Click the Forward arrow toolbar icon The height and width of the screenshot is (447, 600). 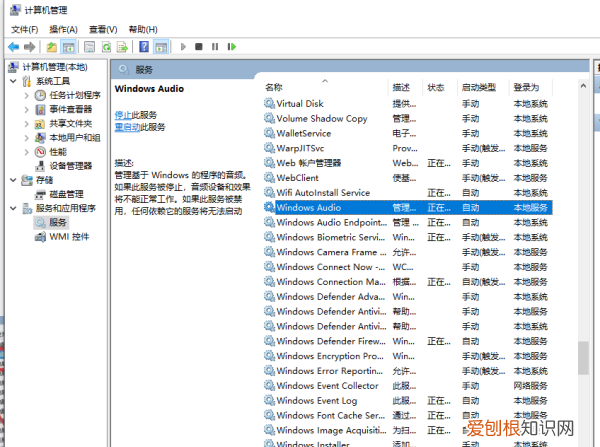29,47
